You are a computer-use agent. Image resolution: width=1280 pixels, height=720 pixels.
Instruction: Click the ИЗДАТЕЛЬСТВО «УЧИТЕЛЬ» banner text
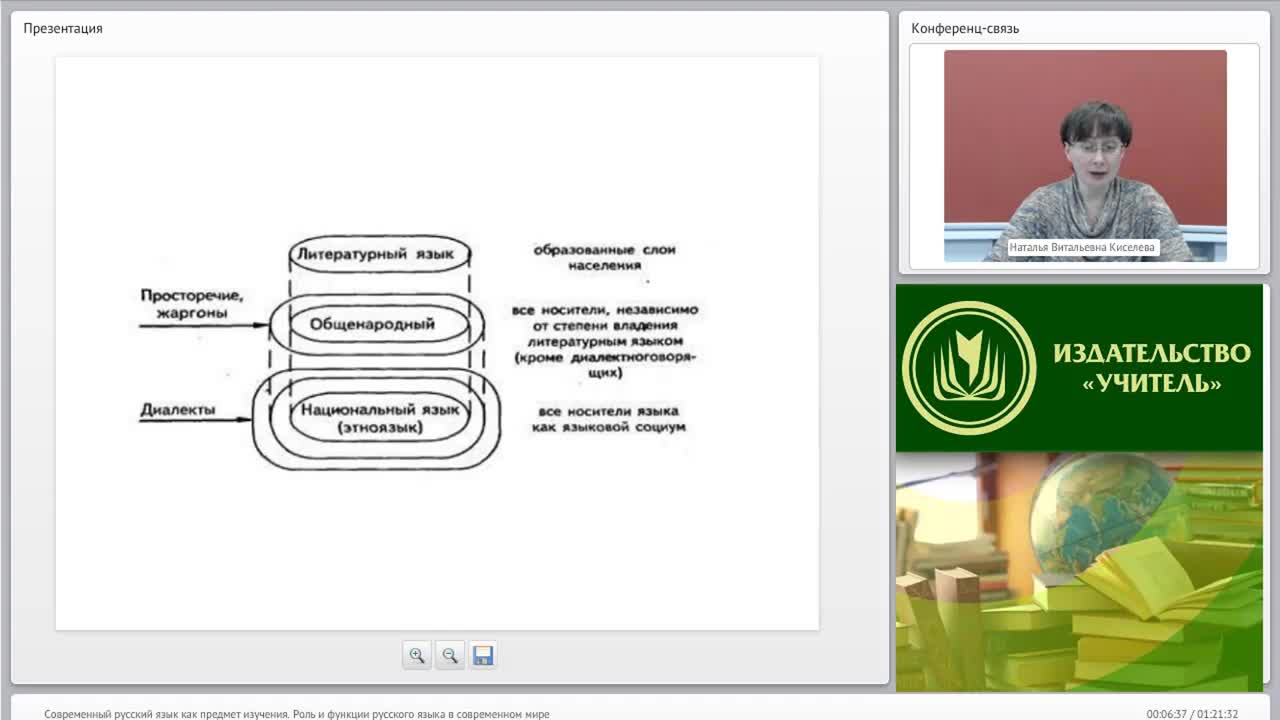1152,367
